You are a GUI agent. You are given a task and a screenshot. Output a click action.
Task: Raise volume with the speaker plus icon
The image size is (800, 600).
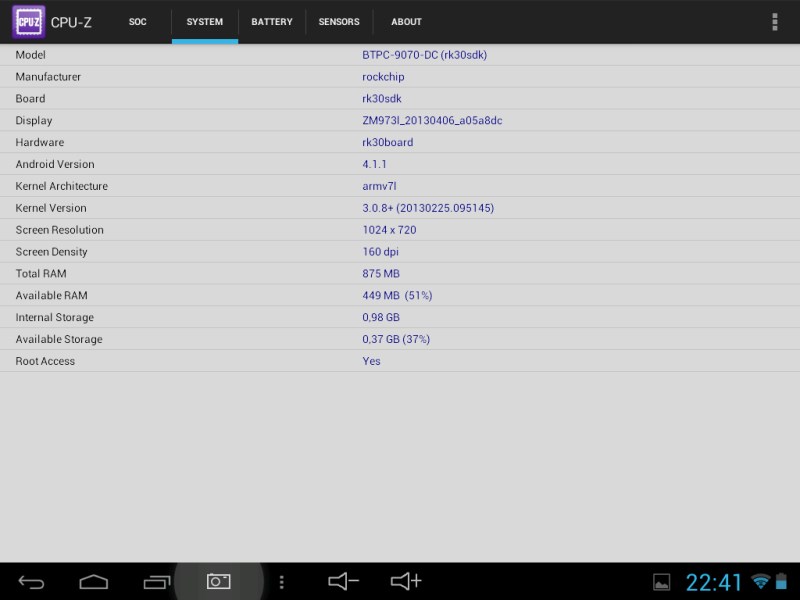pyautogui.click(x=406, y=581)
